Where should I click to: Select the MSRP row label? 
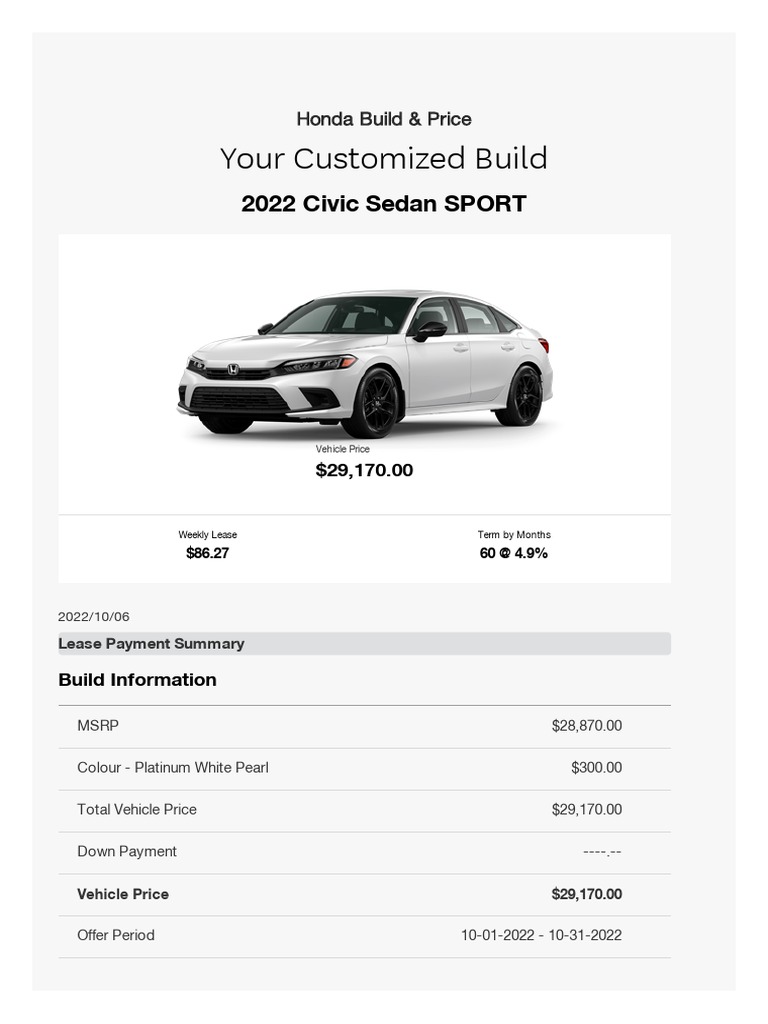coord(98,726)
